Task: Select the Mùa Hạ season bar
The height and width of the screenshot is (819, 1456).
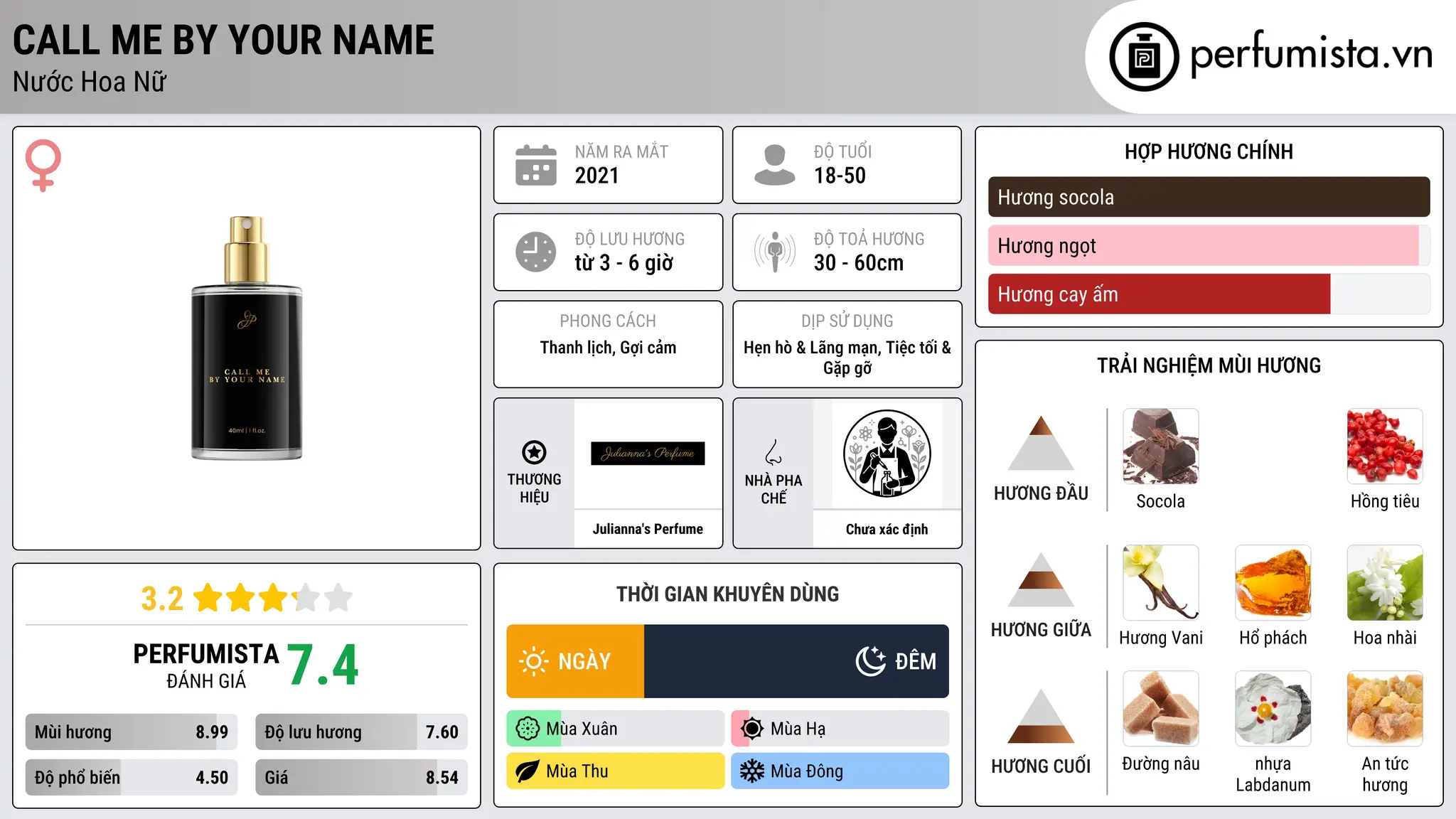Action: [840, 729]
